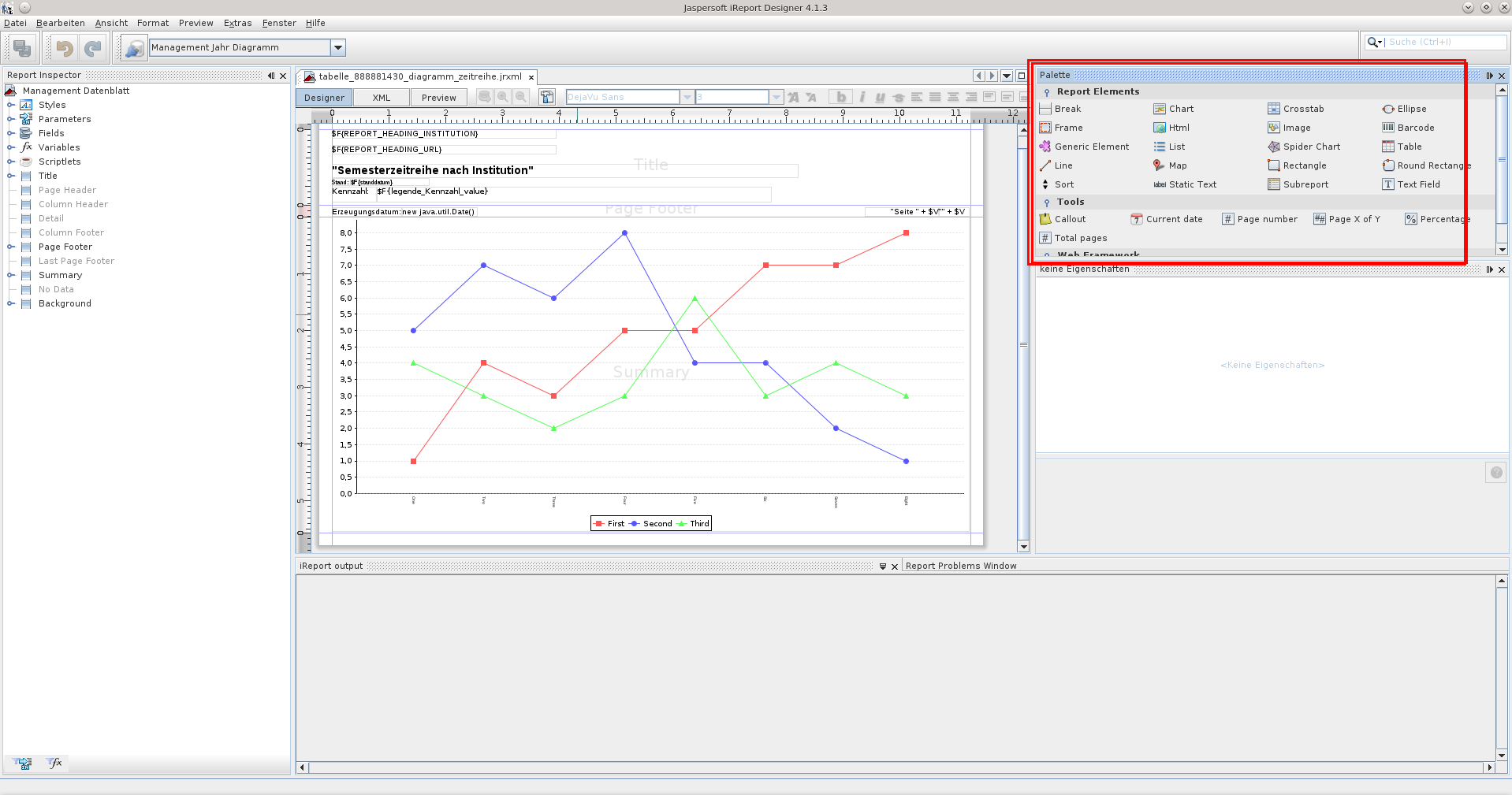Collapse the Report Elements palette section
This screenshot has height=795, width=1512.
tap(1046, 92)
